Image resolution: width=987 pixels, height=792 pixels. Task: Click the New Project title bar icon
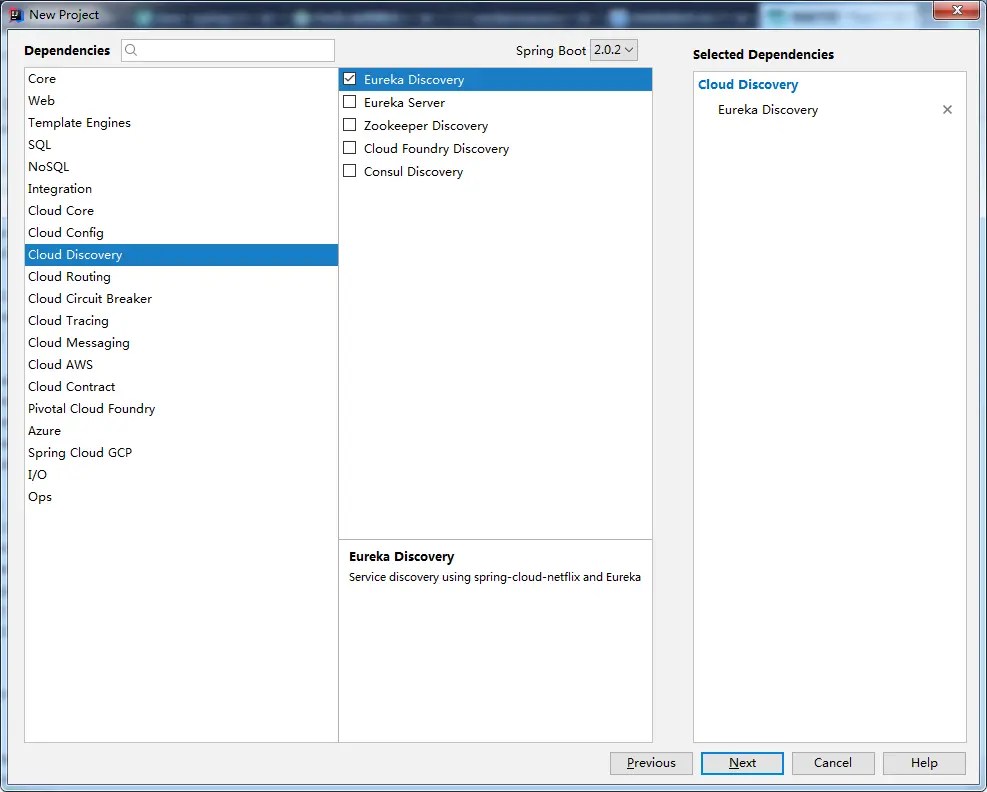coord(14,14)
